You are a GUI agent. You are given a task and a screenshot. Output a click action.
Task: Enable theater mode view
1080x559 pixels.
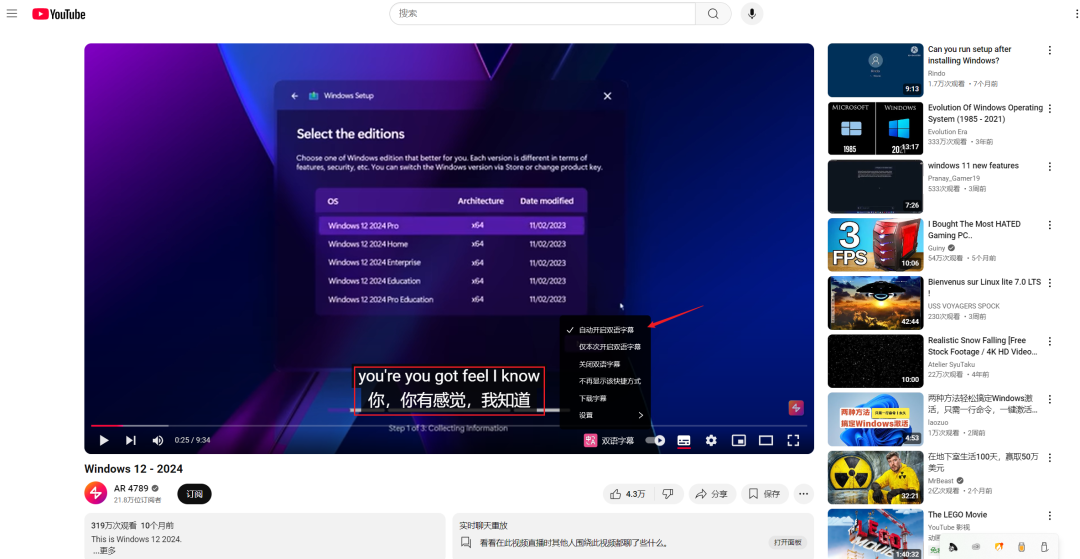pyautogui.click(x=766, y=440)
